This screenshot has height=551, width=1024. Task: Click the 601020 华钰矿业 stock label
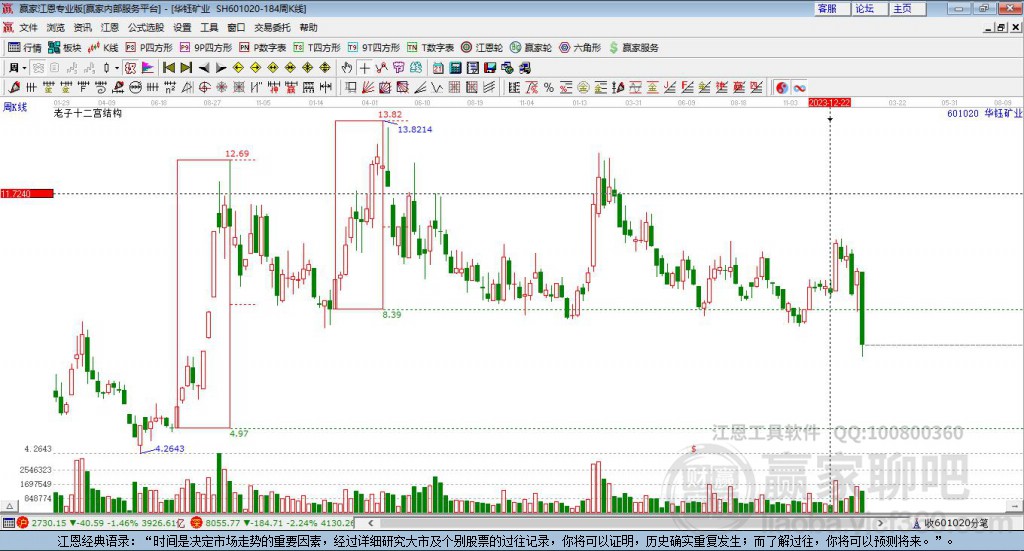[x=984, y=114]
